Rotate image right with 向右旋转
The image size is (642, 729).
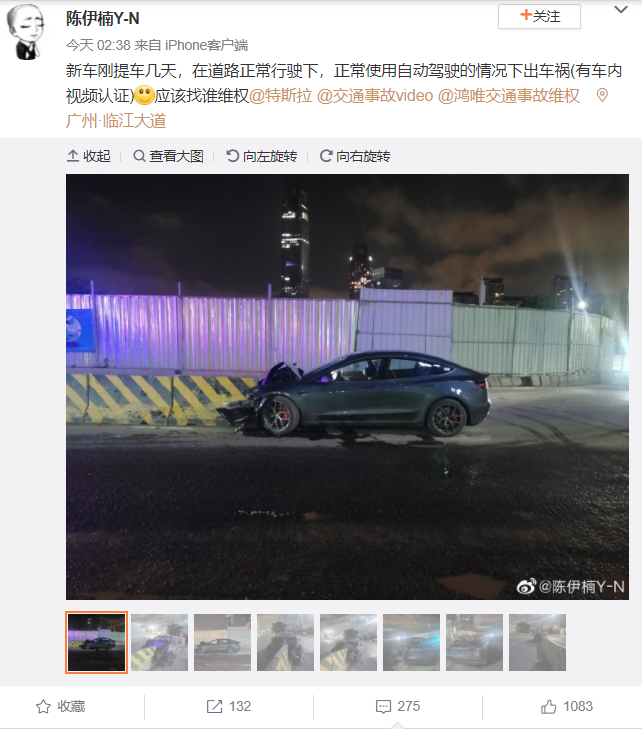pos(355,156)
